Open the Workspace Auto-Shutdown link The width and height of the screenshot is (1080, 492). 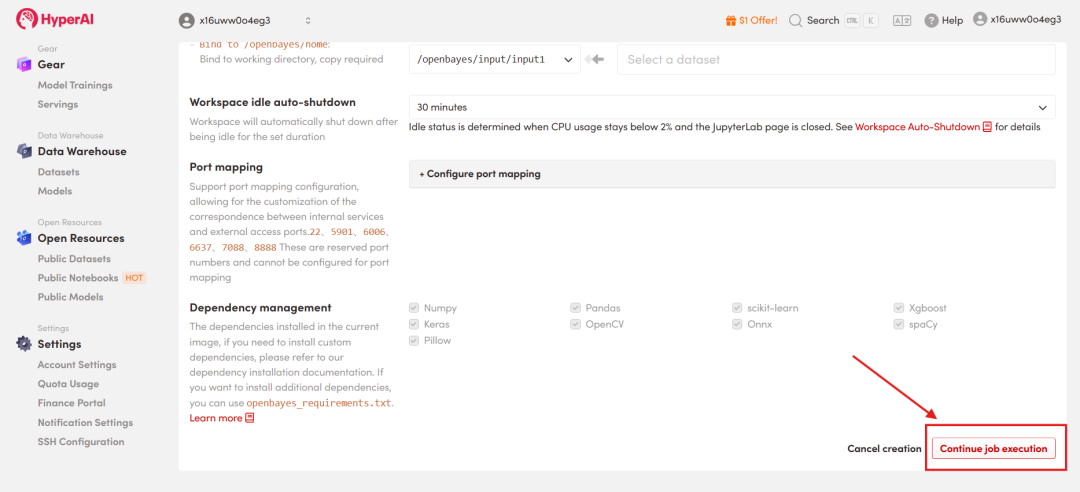click(917, 127)
